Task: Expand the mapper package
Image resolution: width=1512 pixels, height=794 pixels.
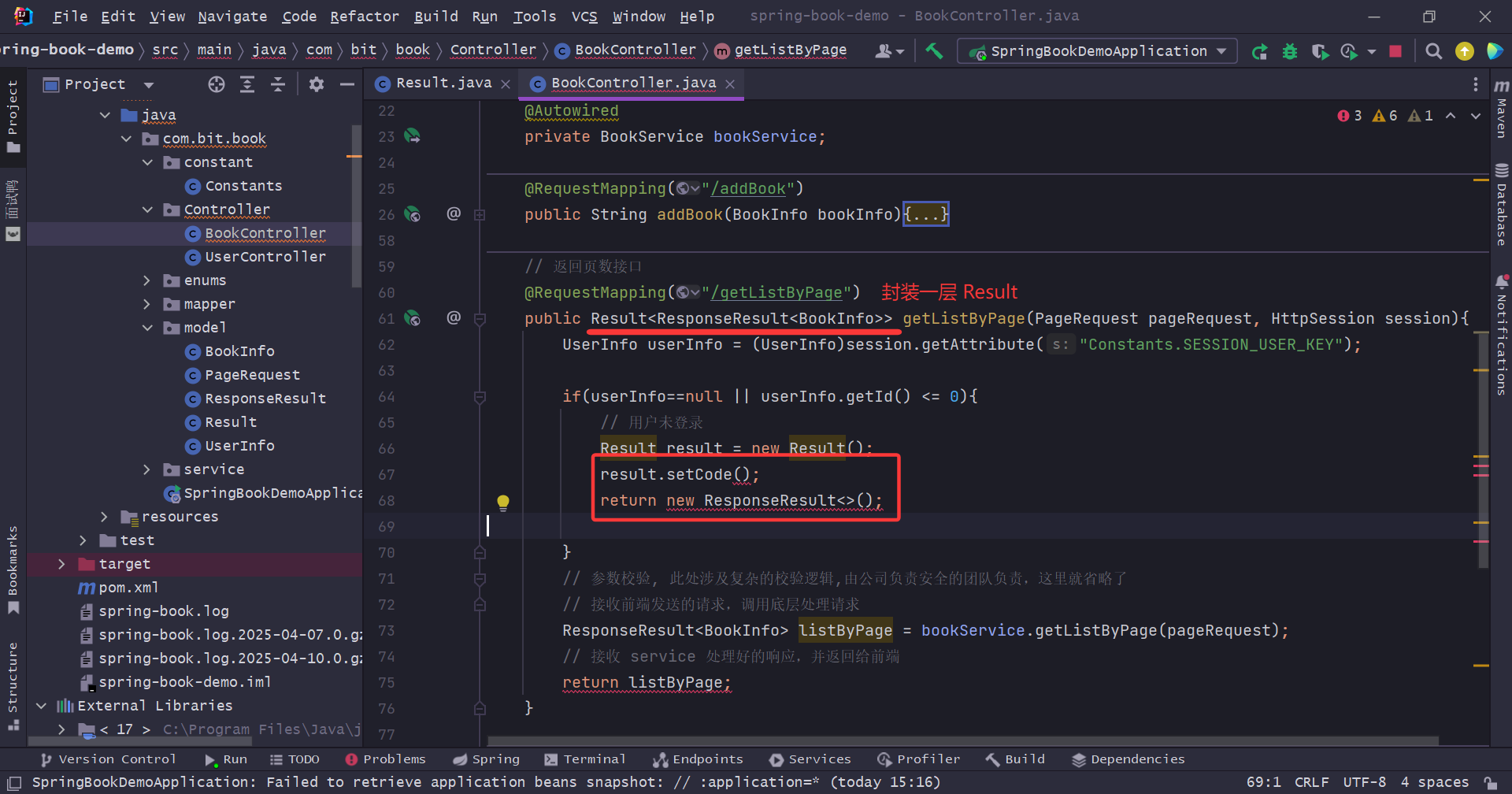Action: click(x=147, y=304)
